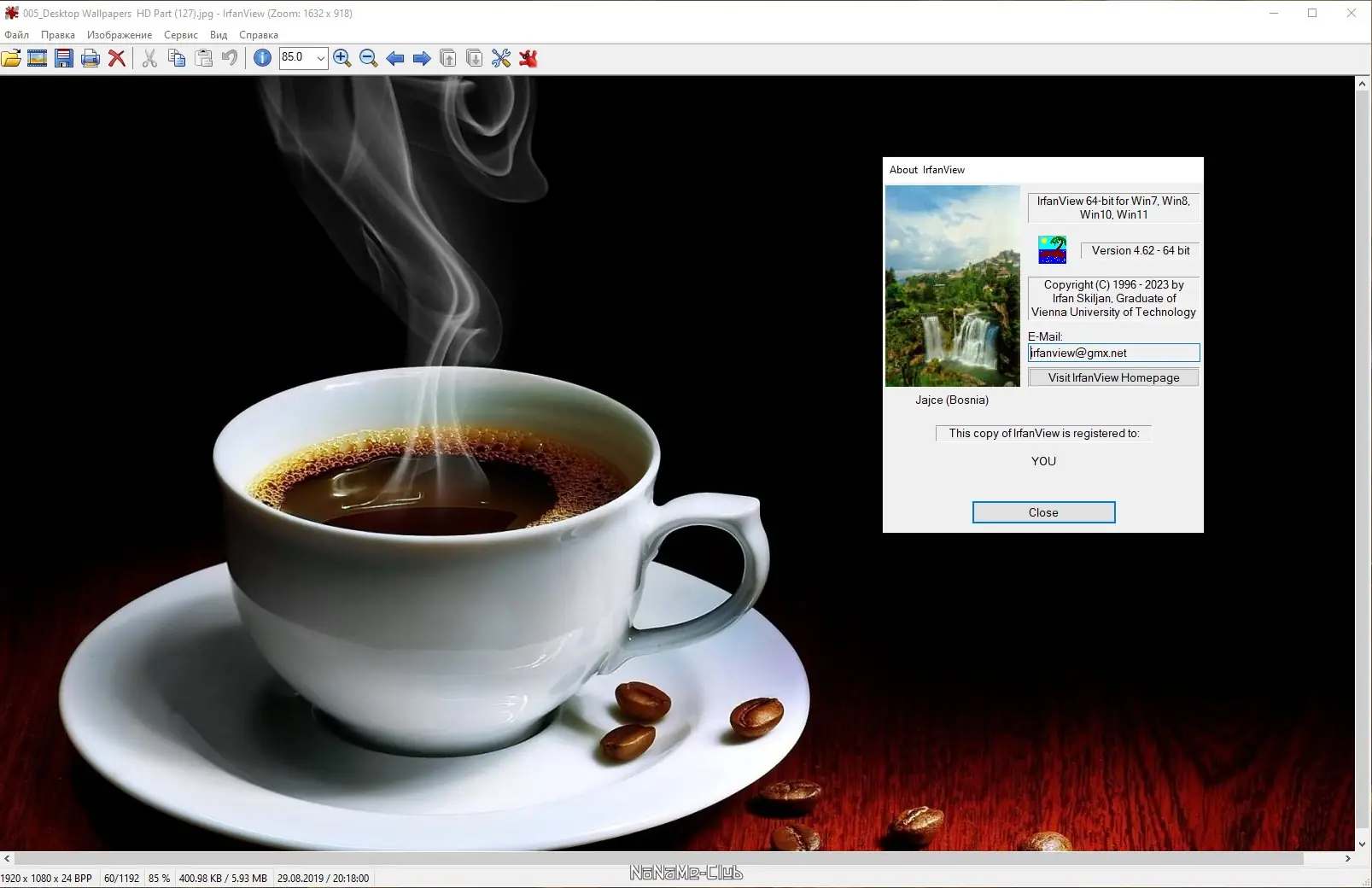Click the previous page icon
Viewport: 1372px width, 888px height.
point(448,58)
